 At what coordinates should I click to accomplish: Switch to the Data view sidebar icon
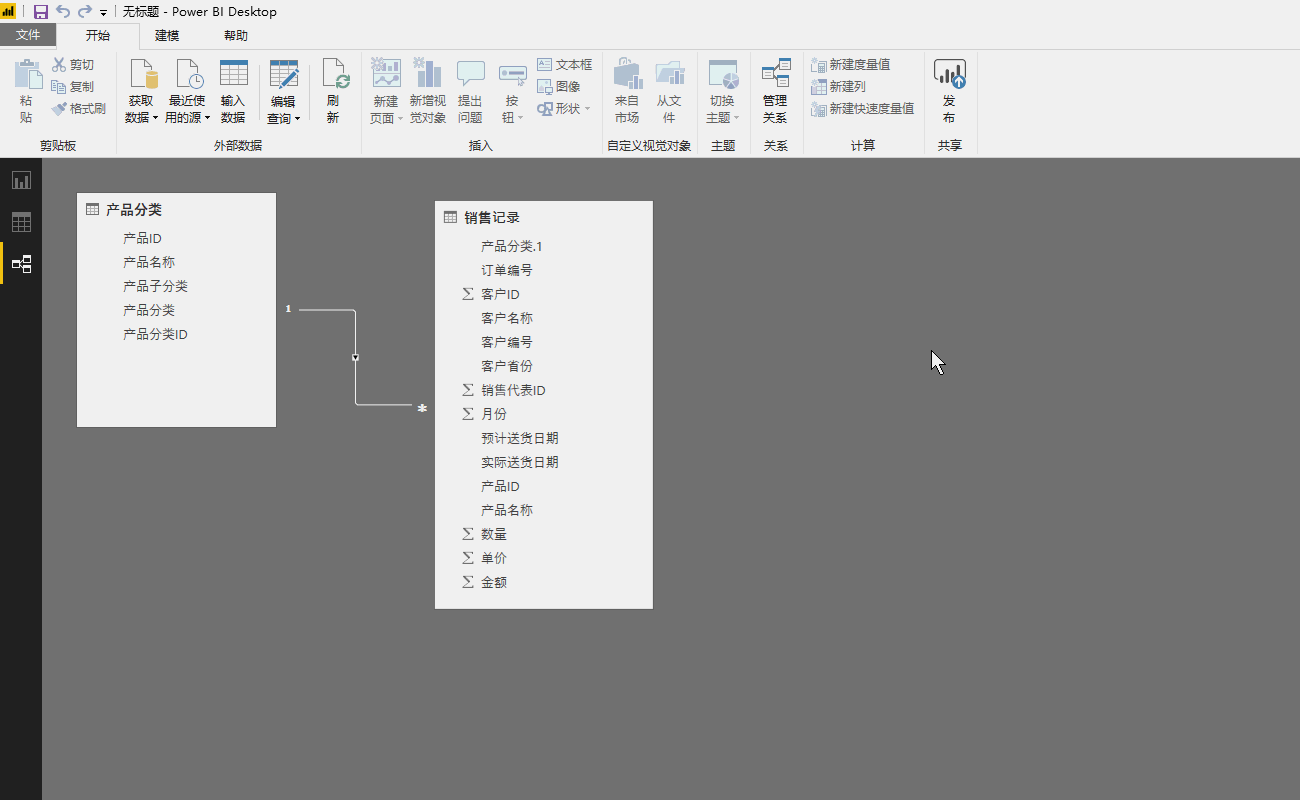pyautogui.click(x=21, y=222)
